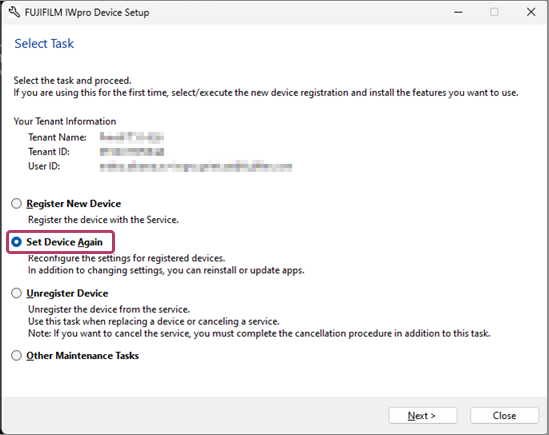Select the Unregister Device radio button
Viewport: 549px width, 435px height.
pyautogui.click(x=16, y=293)
